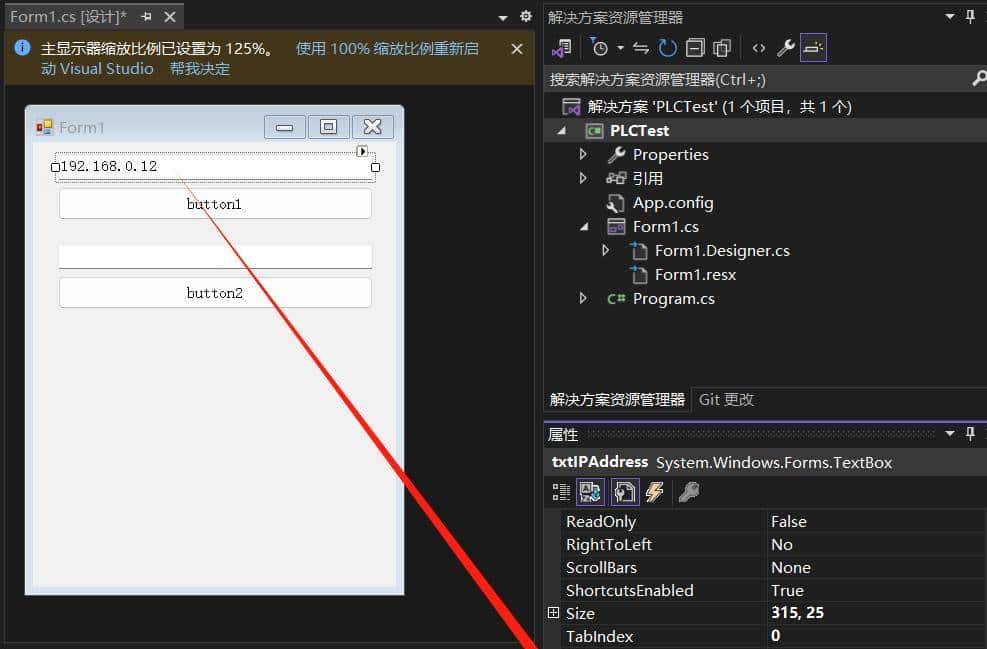
Task: Sort properties alphabetically in Properties panel
Action: 589,491
